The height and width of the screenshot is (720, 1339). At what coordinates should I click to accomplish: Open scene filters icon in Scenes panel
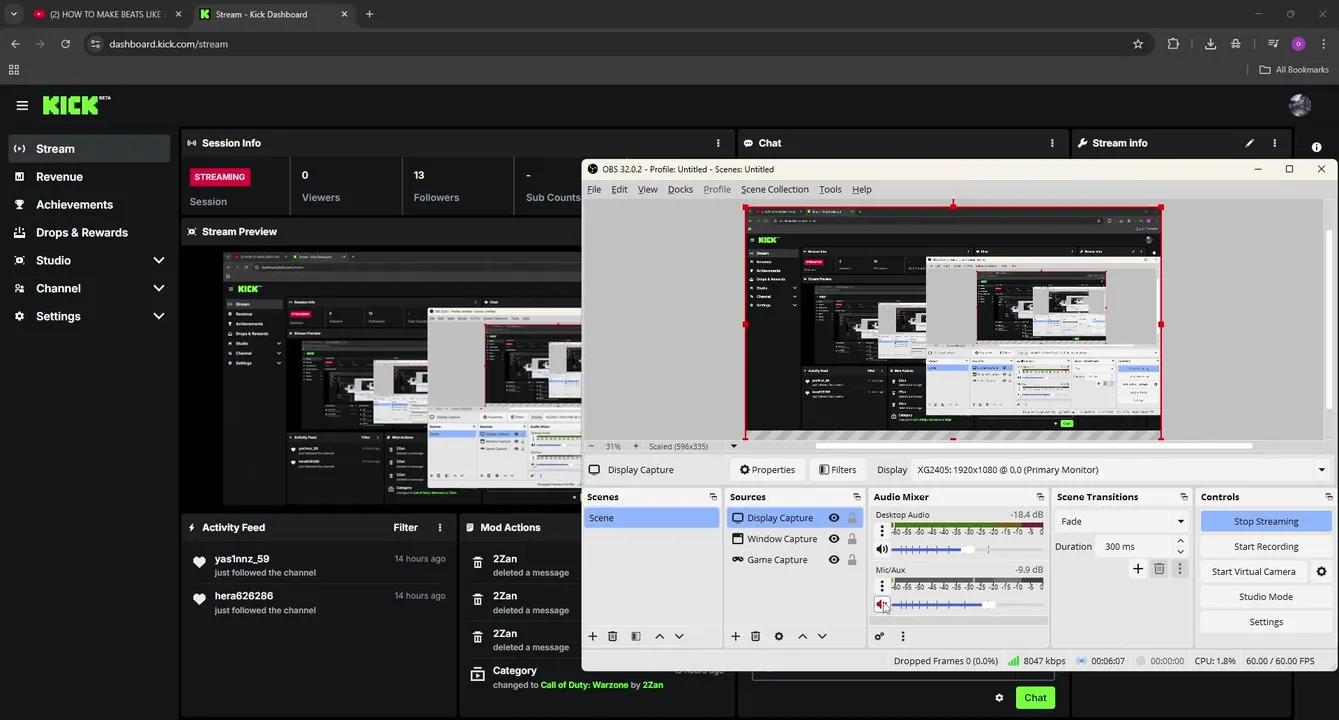(x=636, y=636)
